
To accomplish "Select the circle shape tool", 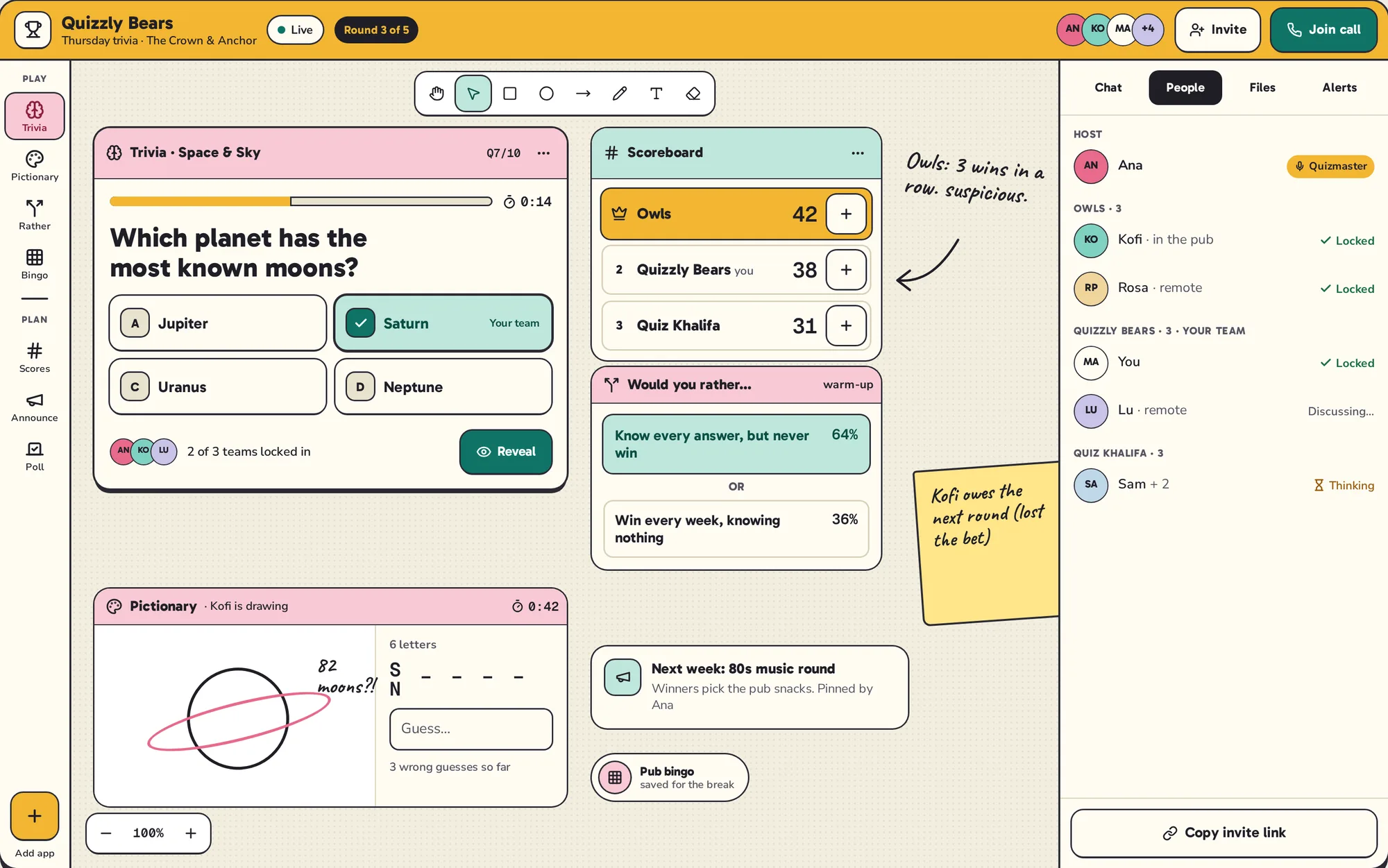I will pos(547,94).
